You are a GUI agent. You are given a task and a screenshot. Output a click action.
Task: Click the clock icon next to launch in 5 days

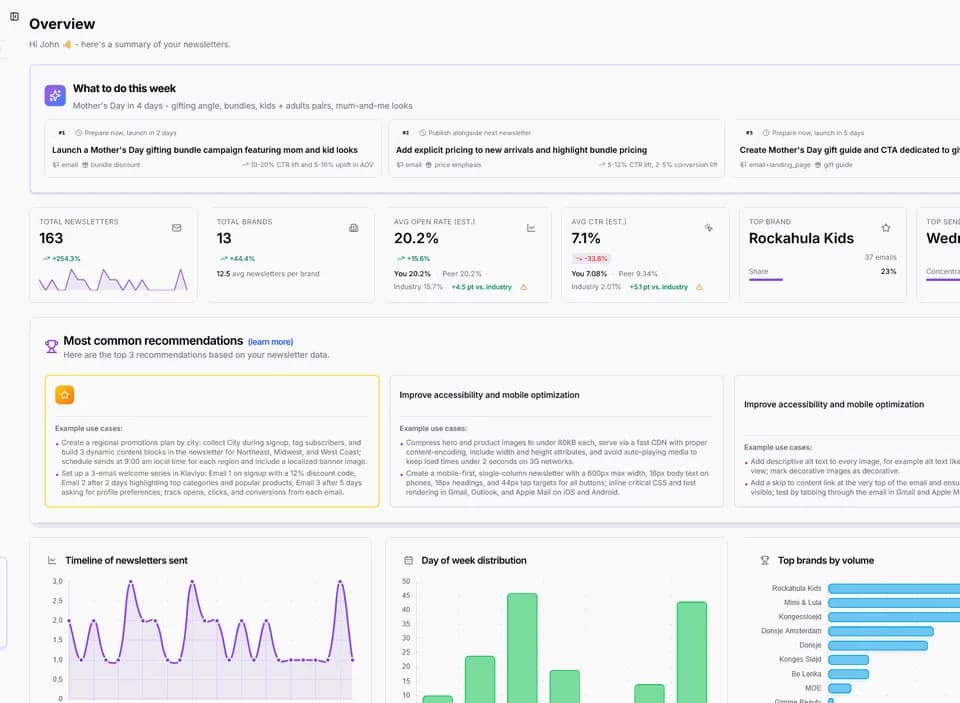766,133
